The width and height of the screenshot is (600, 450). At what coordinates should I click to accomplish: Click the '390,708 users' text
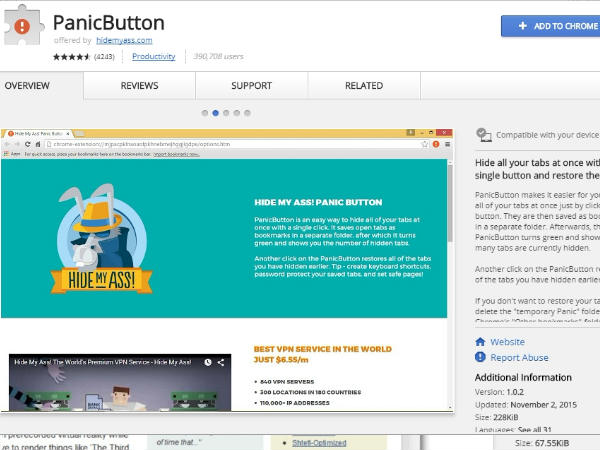click(x=218, y=57)
